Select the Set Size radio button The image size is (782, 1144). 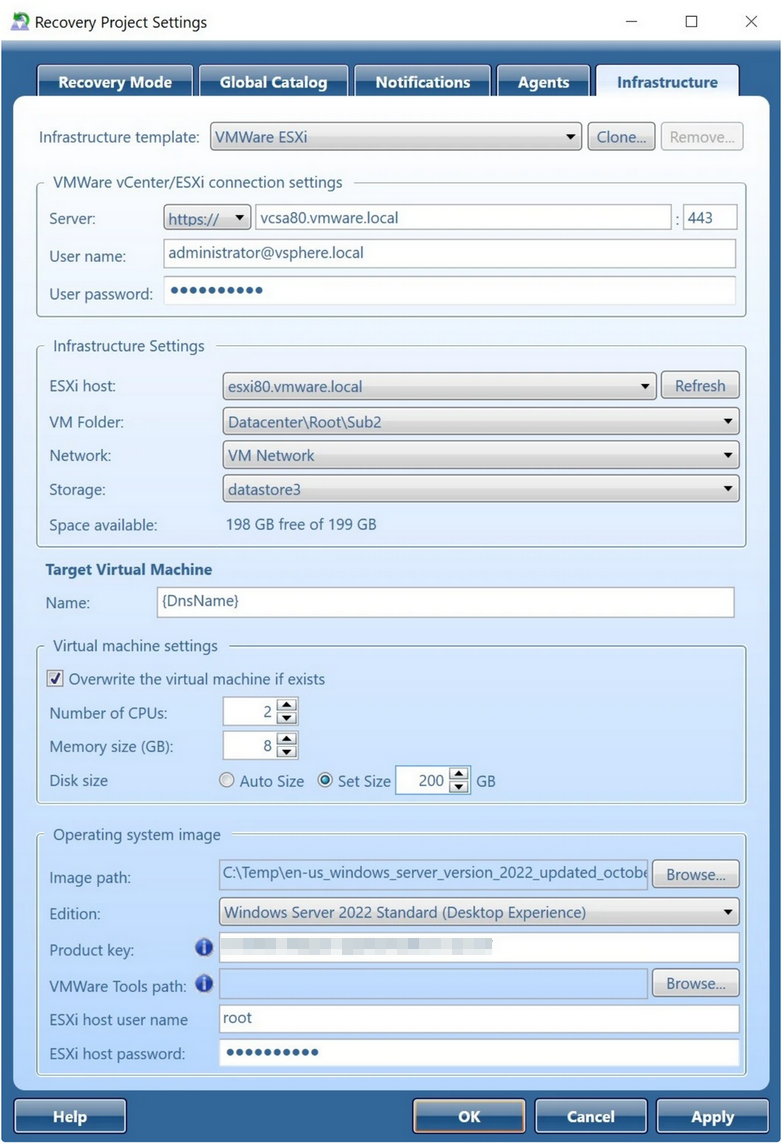[325, 781]
